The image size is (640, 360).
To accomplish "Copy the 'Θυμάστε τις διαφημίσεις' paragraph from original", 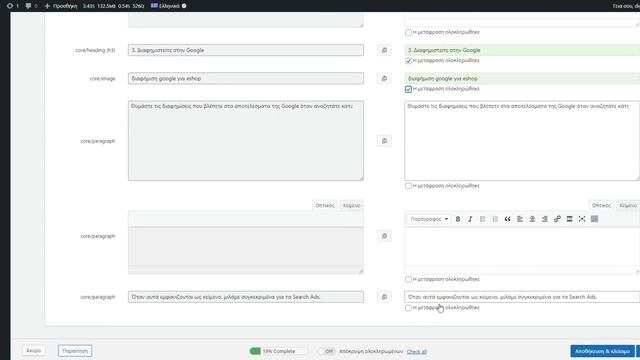I will [384, 141].
